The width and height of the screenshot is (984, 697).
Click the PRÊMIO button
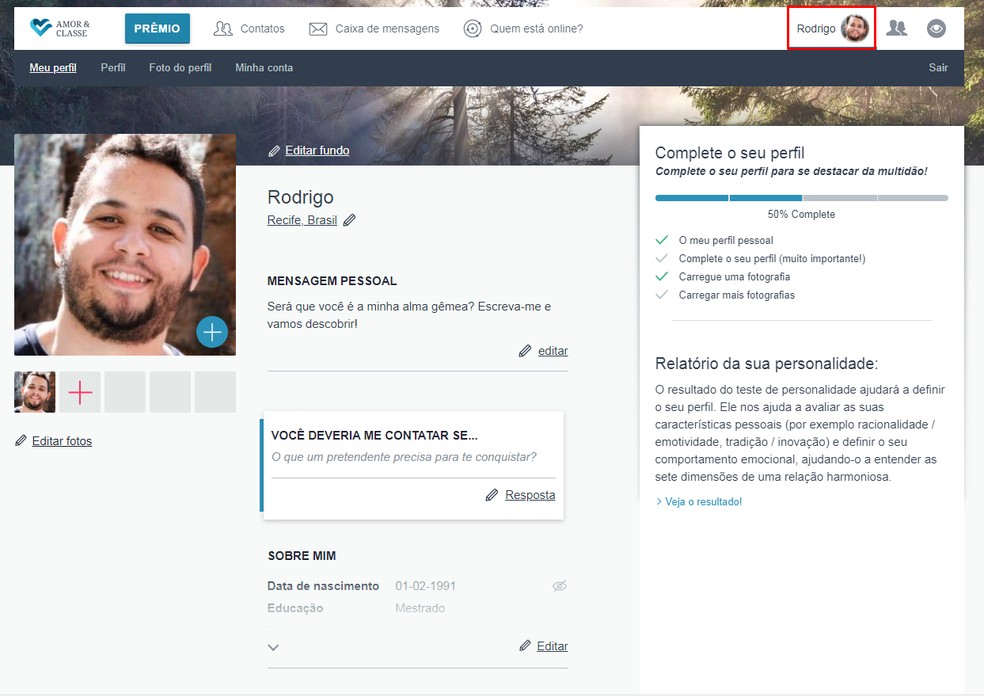[157, 29]
